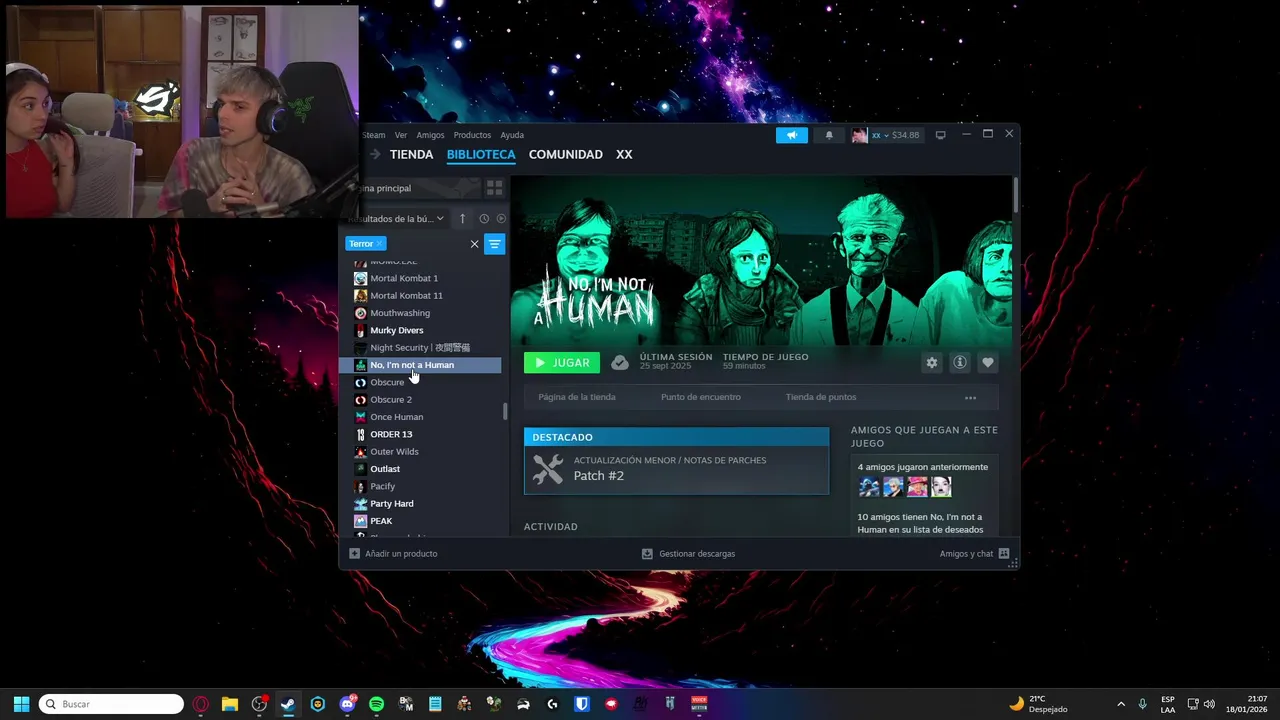Select Night Security in library list
The height and width of the screenshot is (720, 1280).
tap(420, 347)
